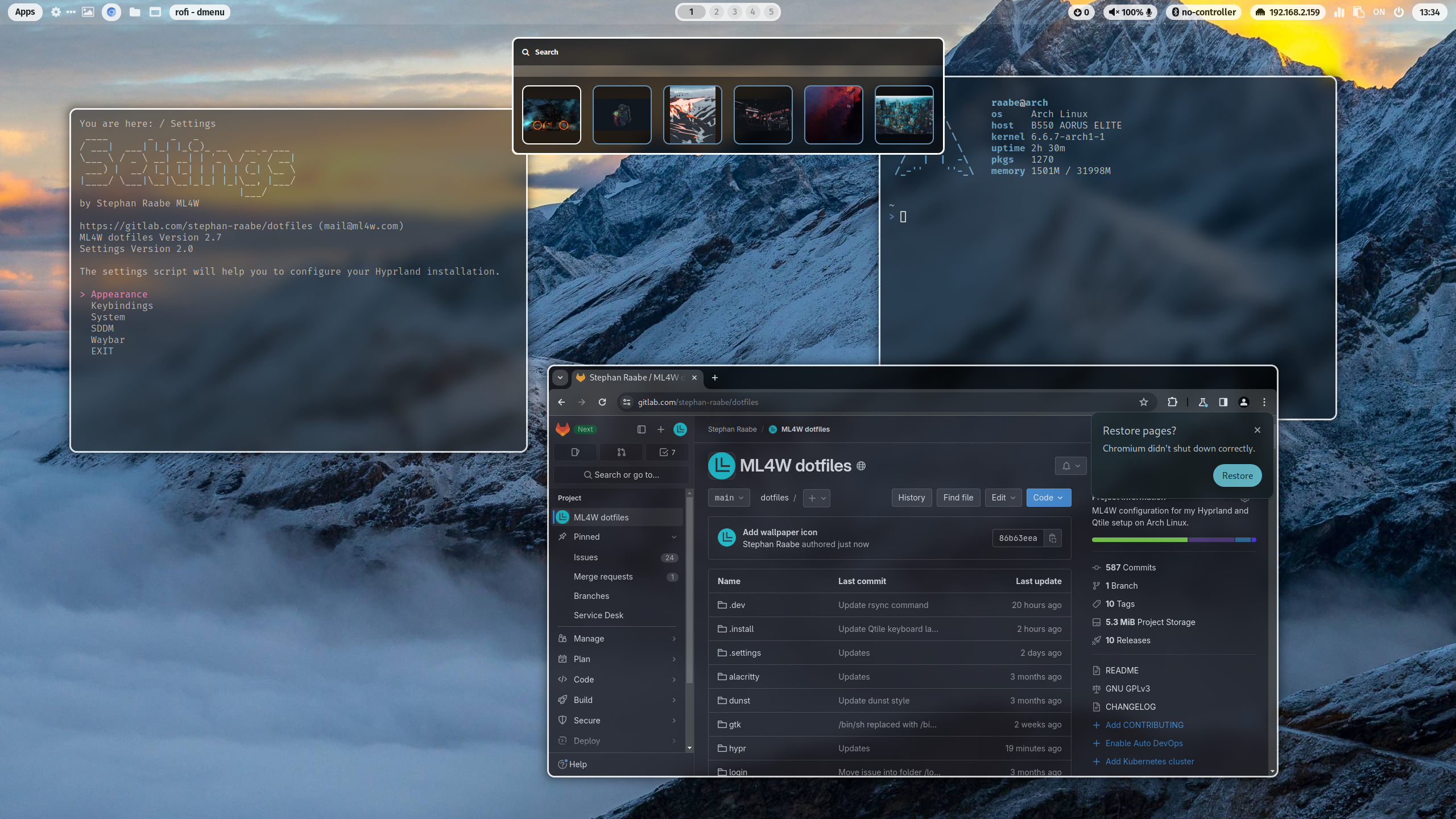Click the GitLab merge requests icon button

coord(621,452)
